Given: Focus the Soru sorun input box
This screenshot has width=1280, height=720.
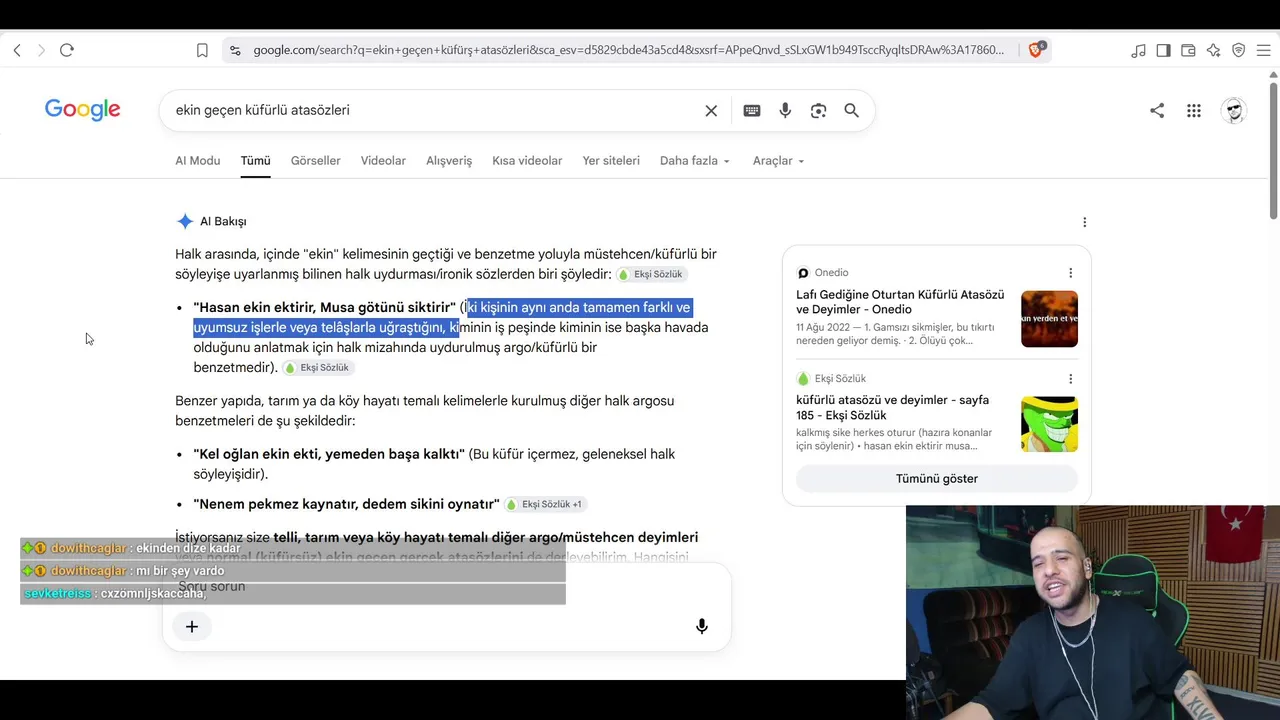Looking at the screenshot, I should [447, 586].
